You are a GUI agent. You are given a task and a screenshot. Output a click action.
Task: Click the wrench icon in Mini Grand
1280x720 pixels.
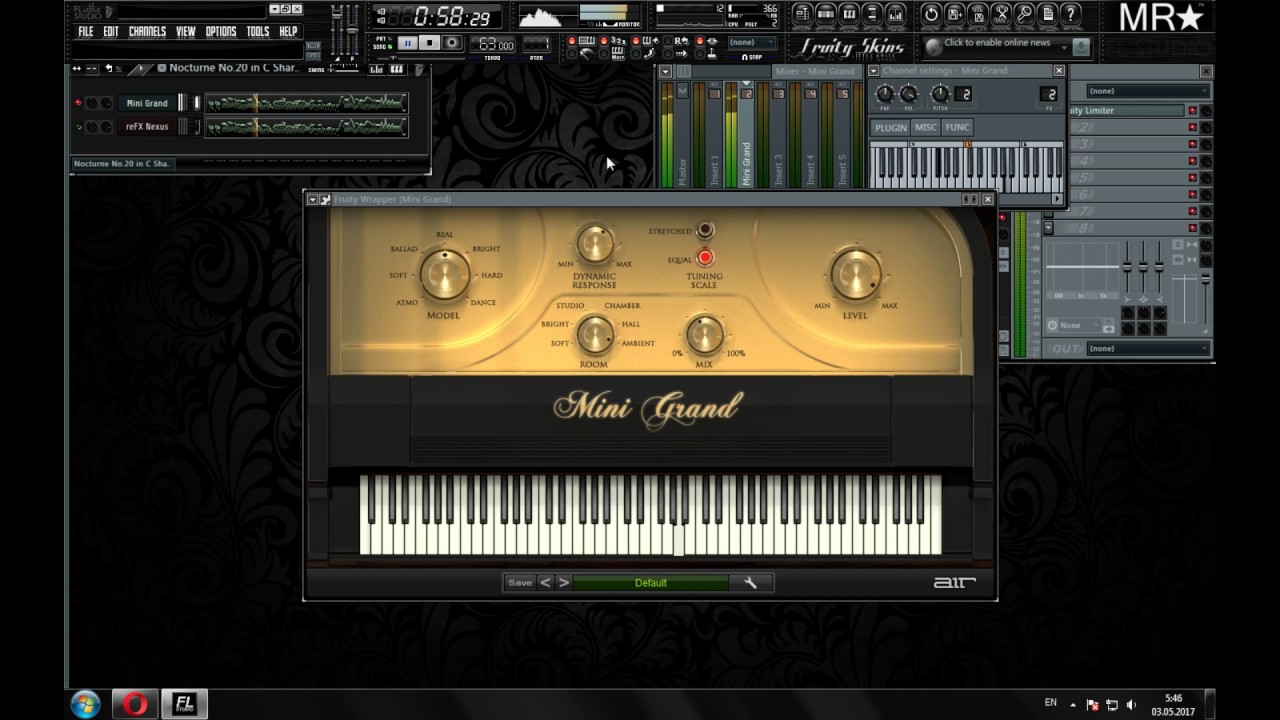coord(750,582)
